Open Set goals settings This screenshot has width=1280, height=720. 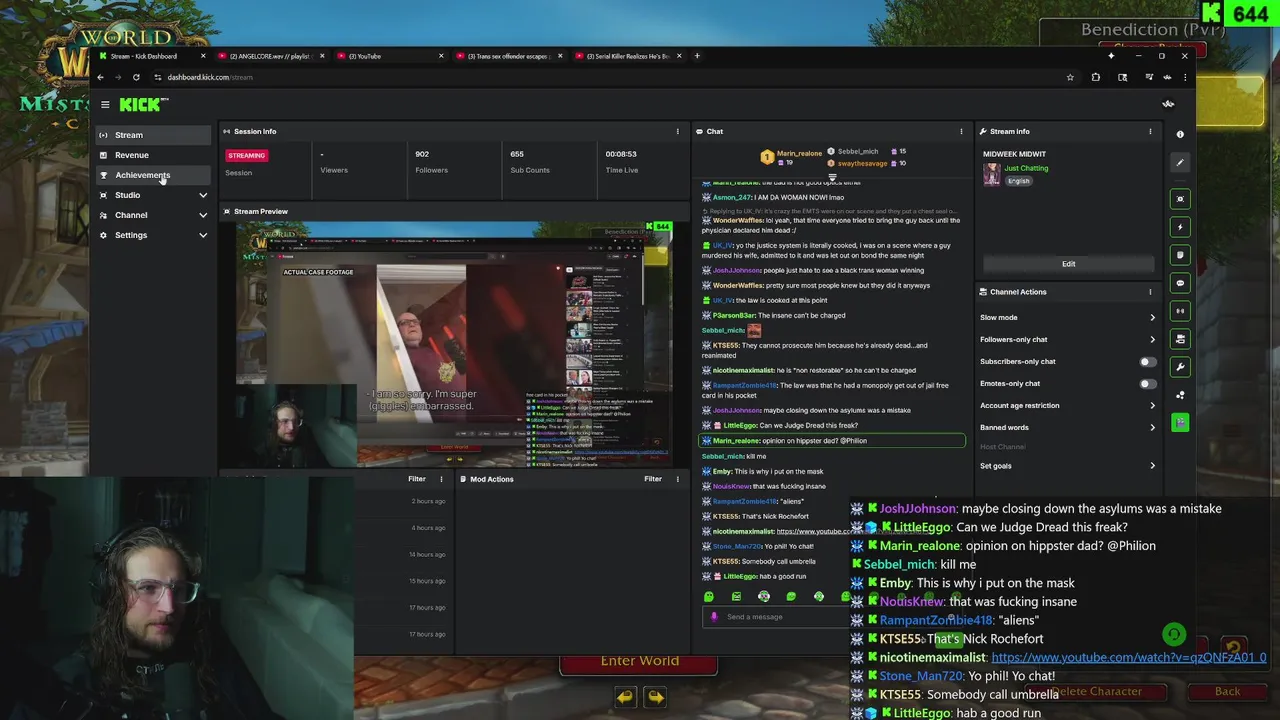1068,466
